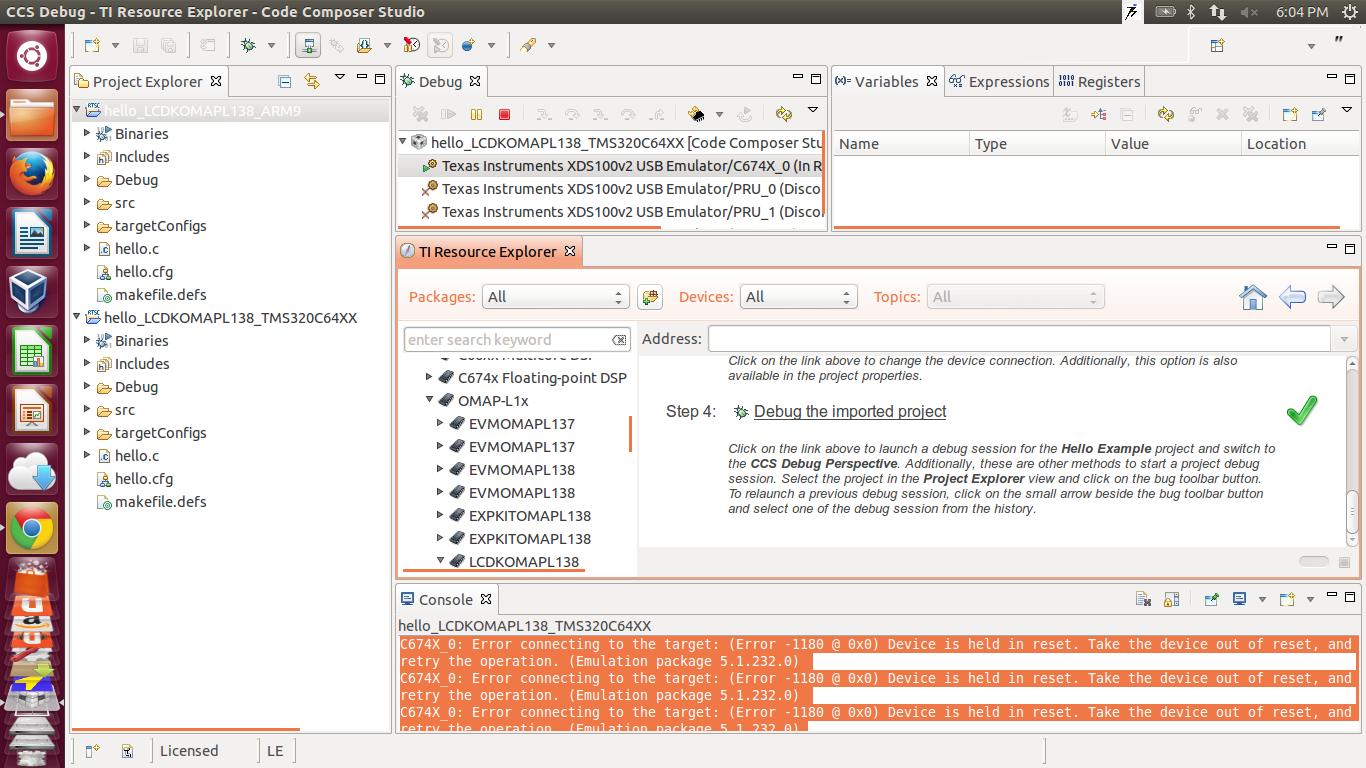Clear the console output
1366x768 pixels.
coord(1143,599)
